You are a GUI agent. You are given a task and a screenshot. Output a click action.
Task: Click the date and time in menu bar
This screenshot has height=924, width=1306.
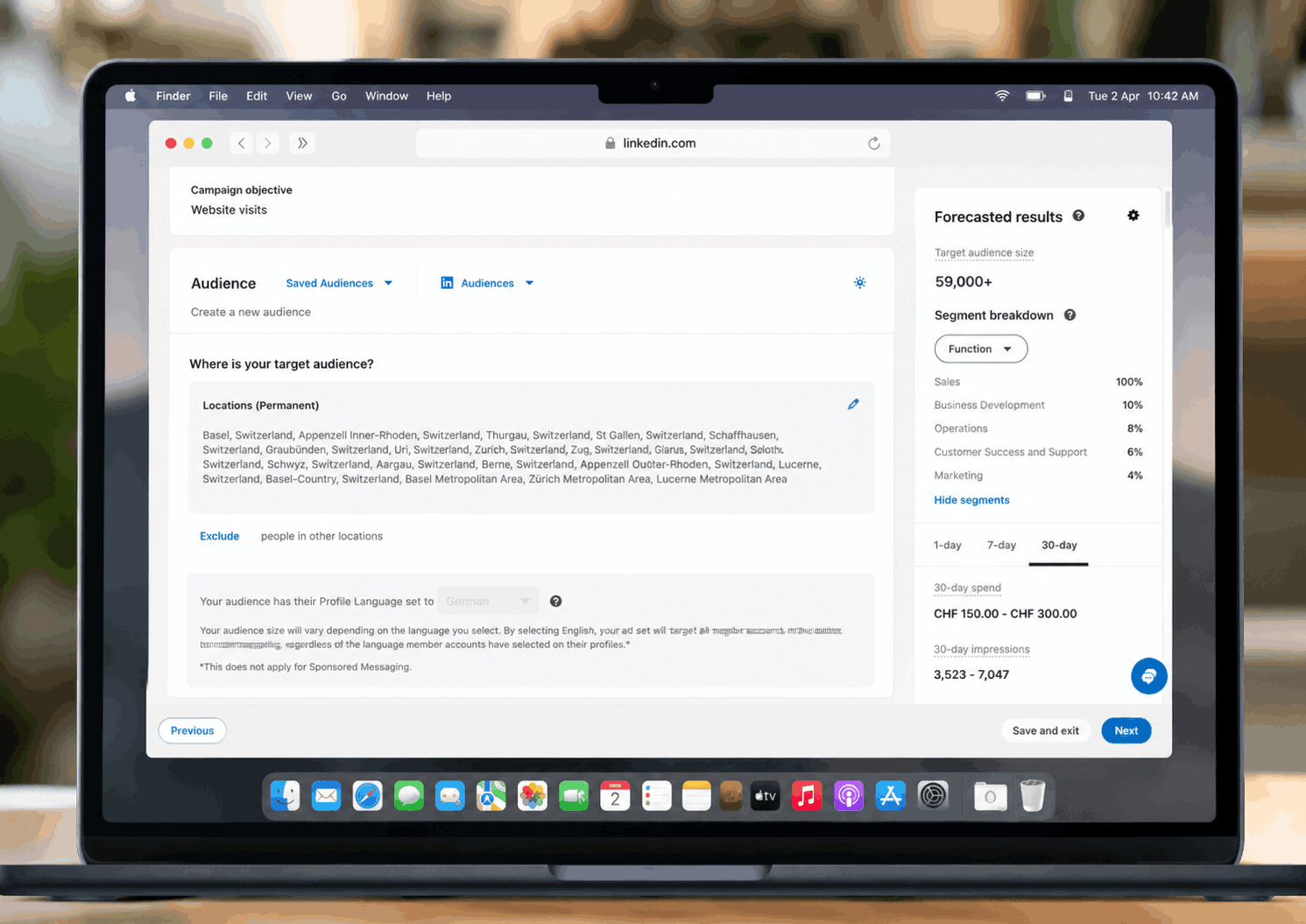1143,95
